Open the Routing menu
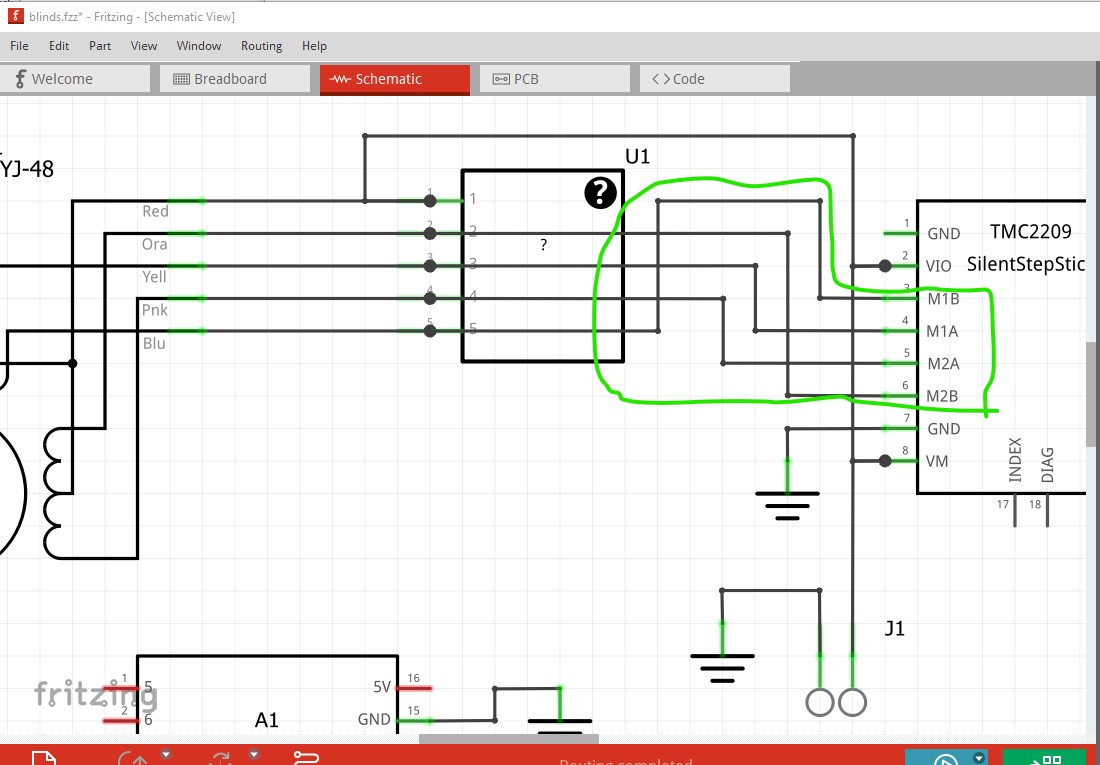Screen dimensions: 1100x765 coord(261,46)
